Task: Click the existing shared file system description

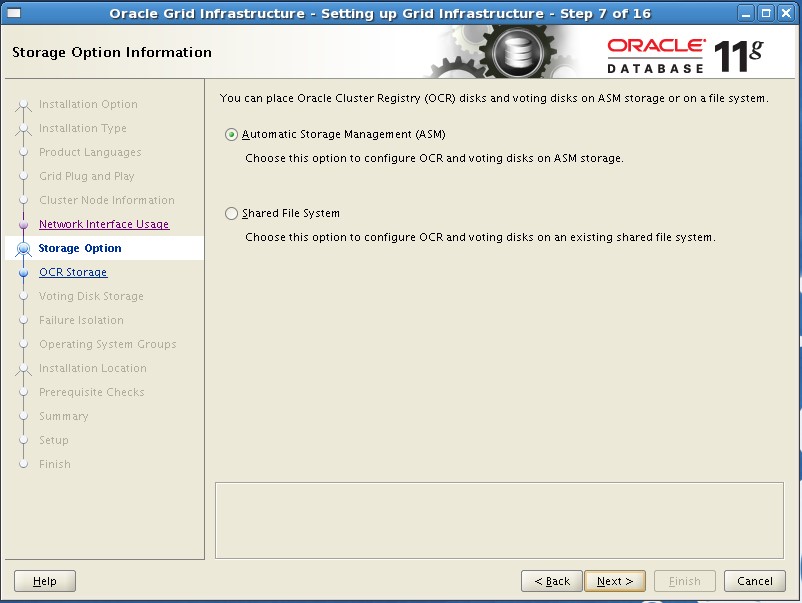Action: click(x=480, y=237)
